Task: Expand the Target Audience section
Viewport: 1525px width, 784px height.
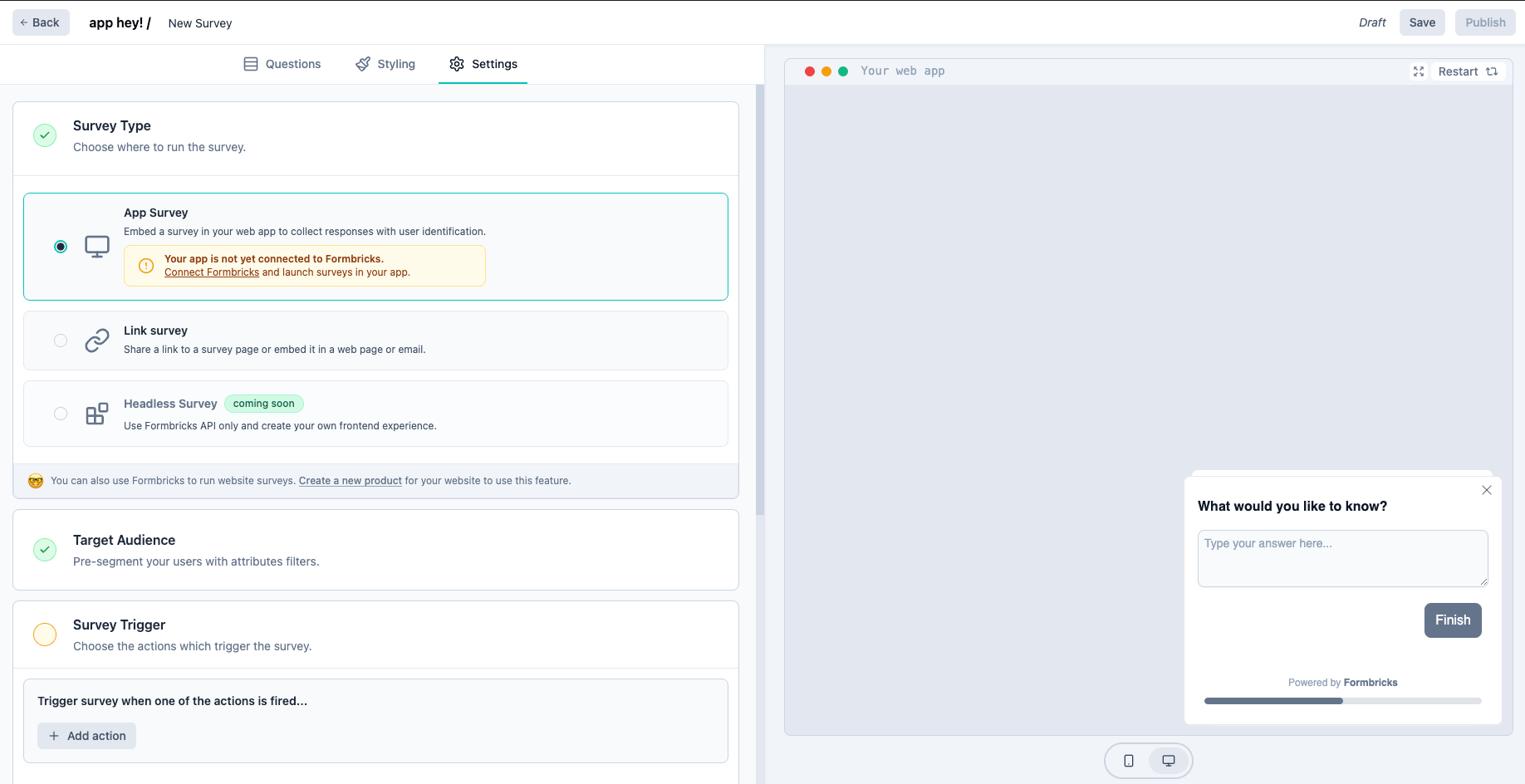Action: coord(375,550)
